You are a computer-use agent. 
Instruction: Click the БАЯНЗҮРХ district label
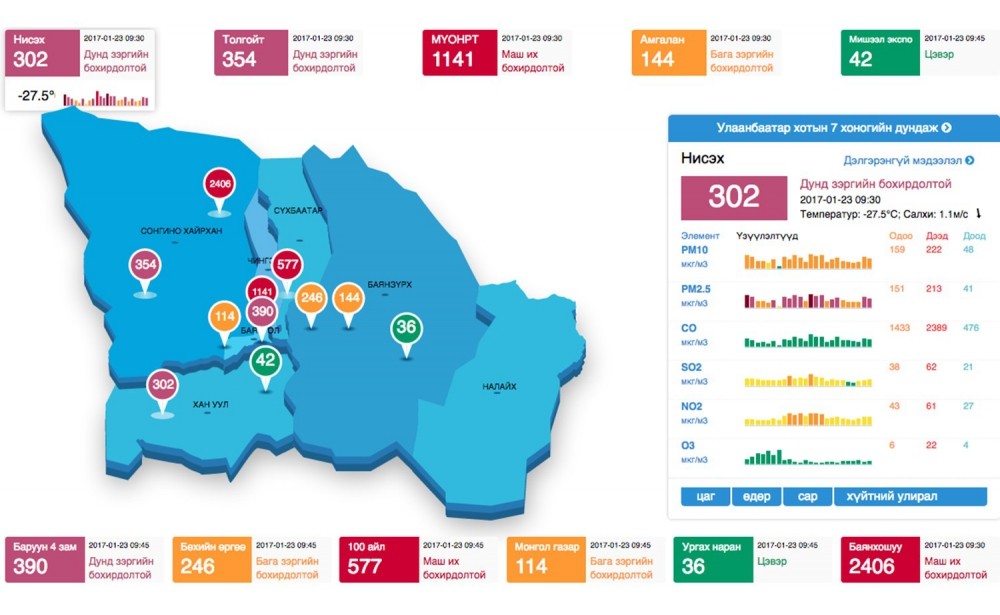point(390,285)
